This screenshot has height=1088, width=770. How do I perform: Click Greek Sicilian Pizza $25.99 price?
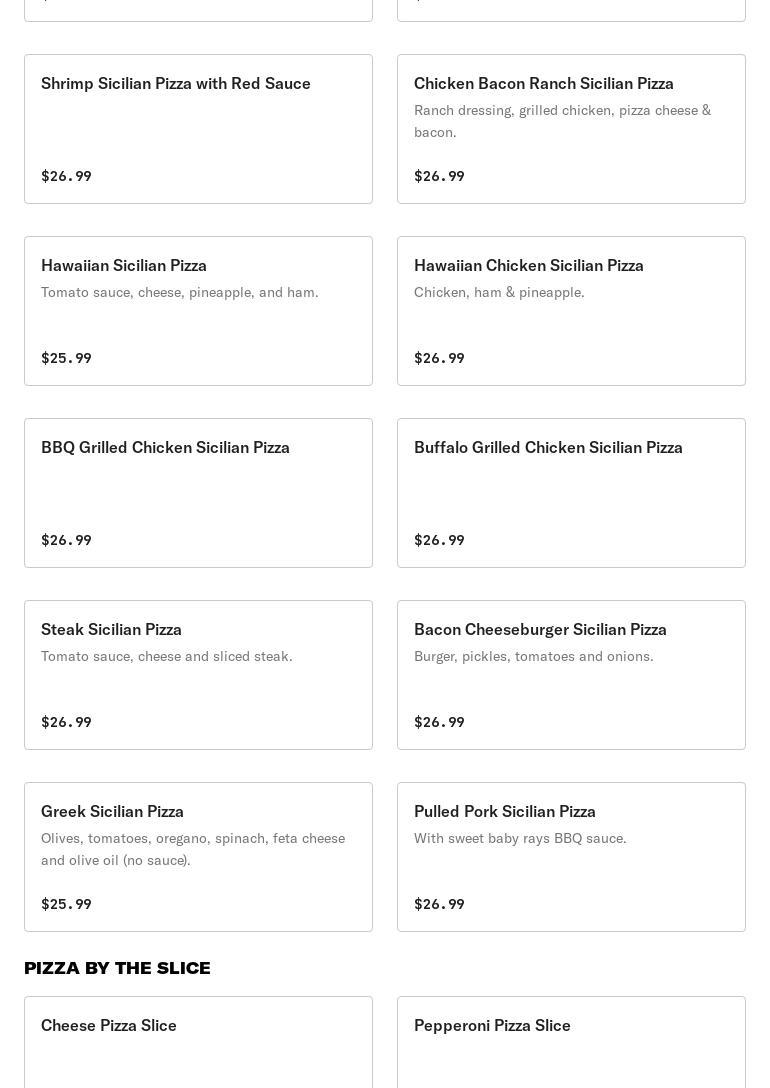click(66, 904)
